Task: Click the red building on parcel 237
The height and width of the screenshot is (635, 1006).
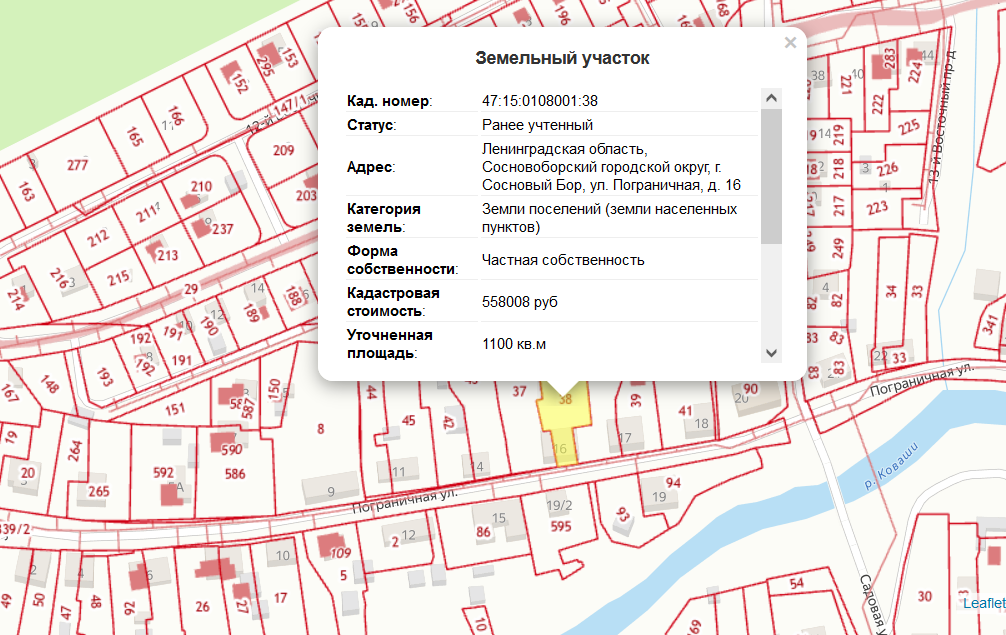Action: (203, 225)
